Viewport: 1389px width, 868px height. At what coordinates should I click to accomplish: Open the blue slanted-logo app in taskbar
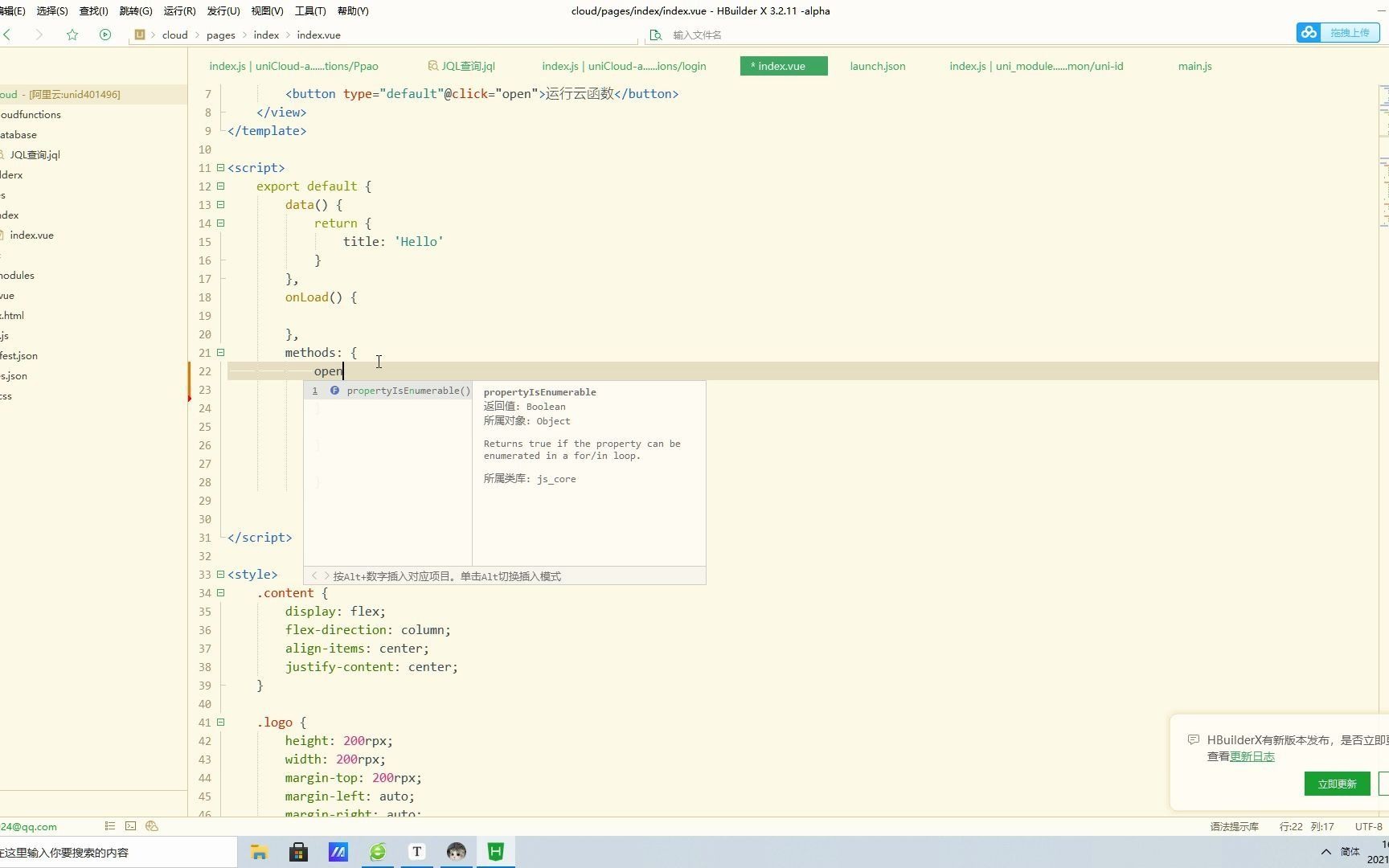click(338, 852)
